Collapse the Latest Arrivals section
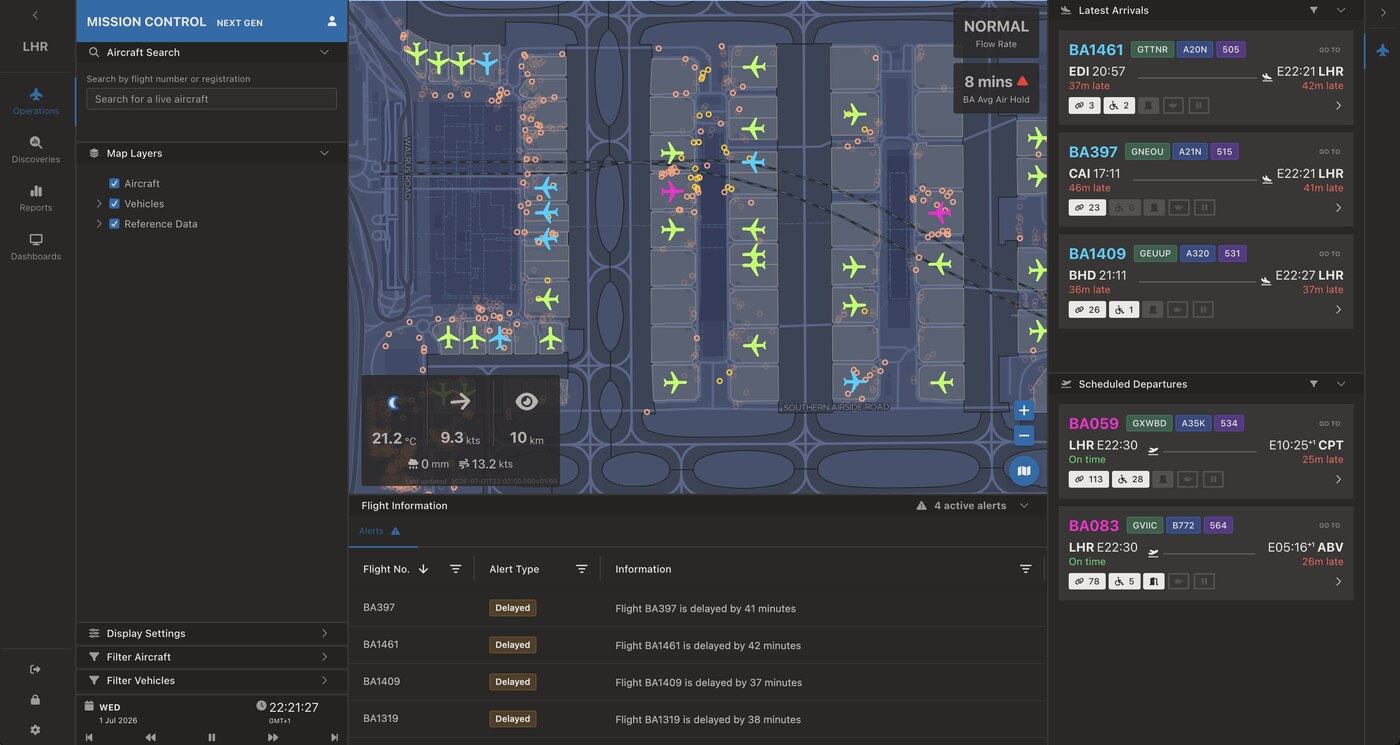 click(x=1341, y=10)
